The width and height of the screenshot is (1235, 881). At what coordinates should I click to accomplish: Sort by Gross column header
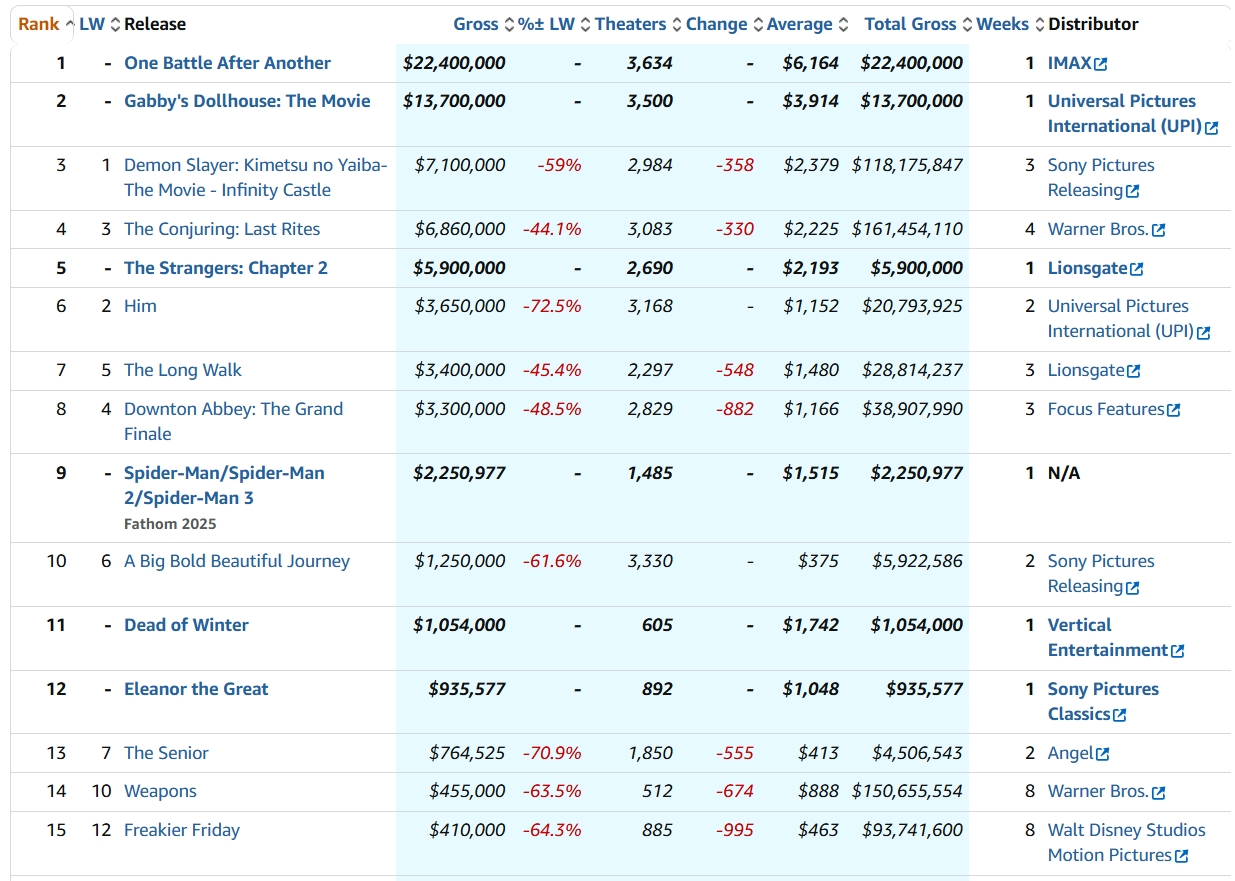coord(476,24)
